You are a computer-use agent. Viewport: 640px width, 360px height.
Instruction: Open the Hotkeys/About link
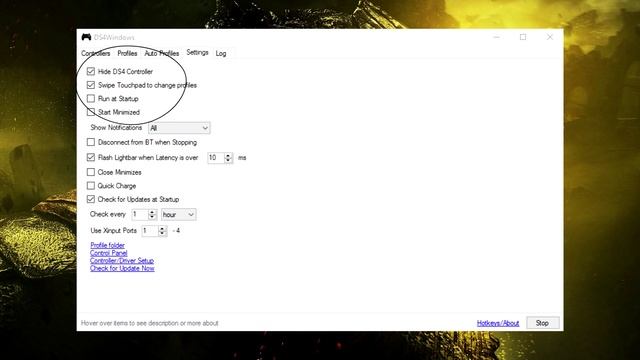(x=498, y=323)
